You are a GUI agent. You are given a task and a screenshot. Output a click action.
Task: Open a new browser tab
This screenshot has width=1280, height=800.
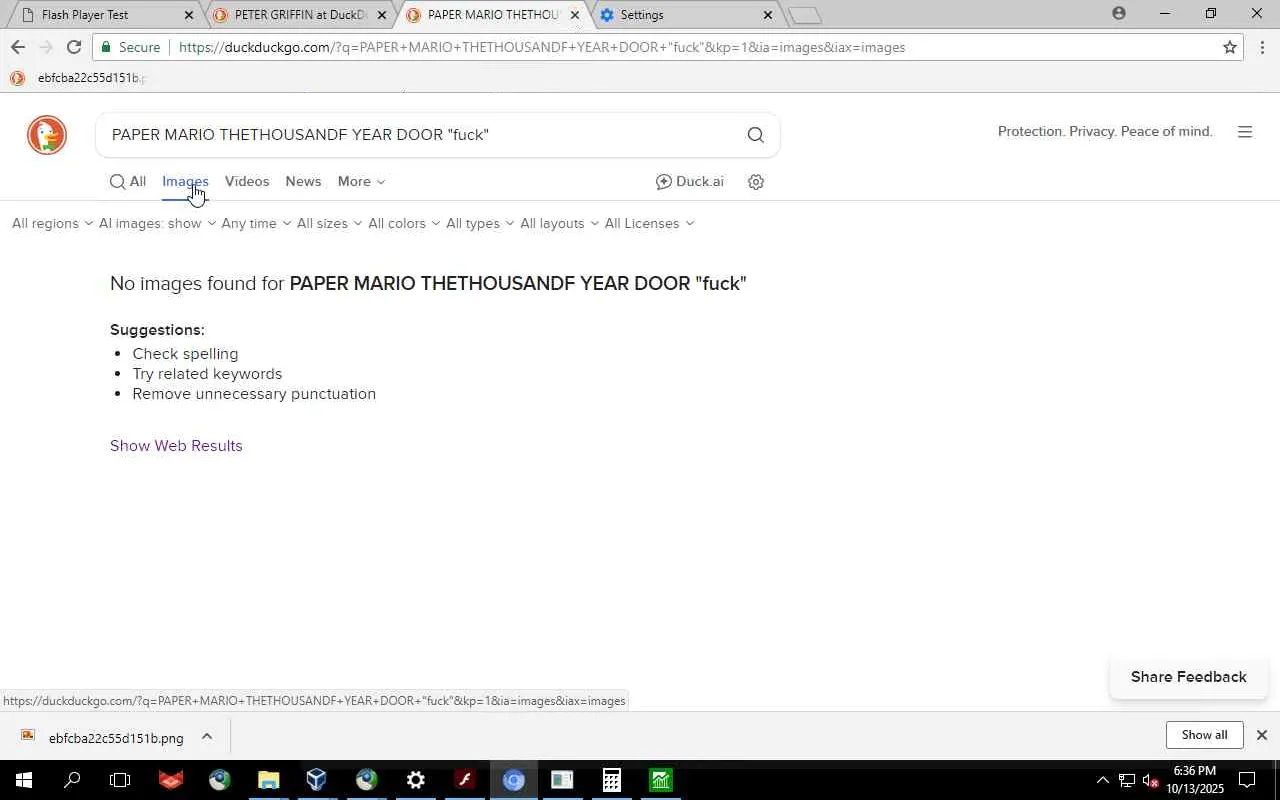(x=804, y=15)
